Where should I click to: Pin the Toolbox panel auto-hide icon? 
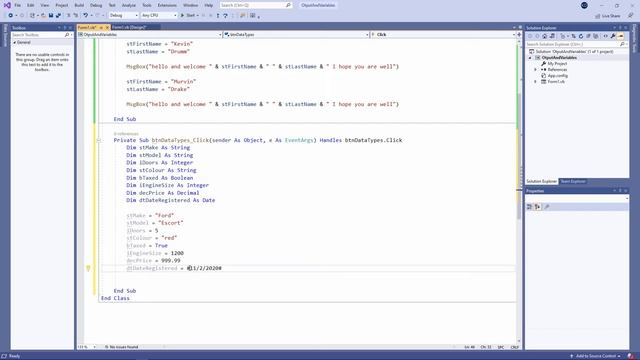(x=64, y=28)
